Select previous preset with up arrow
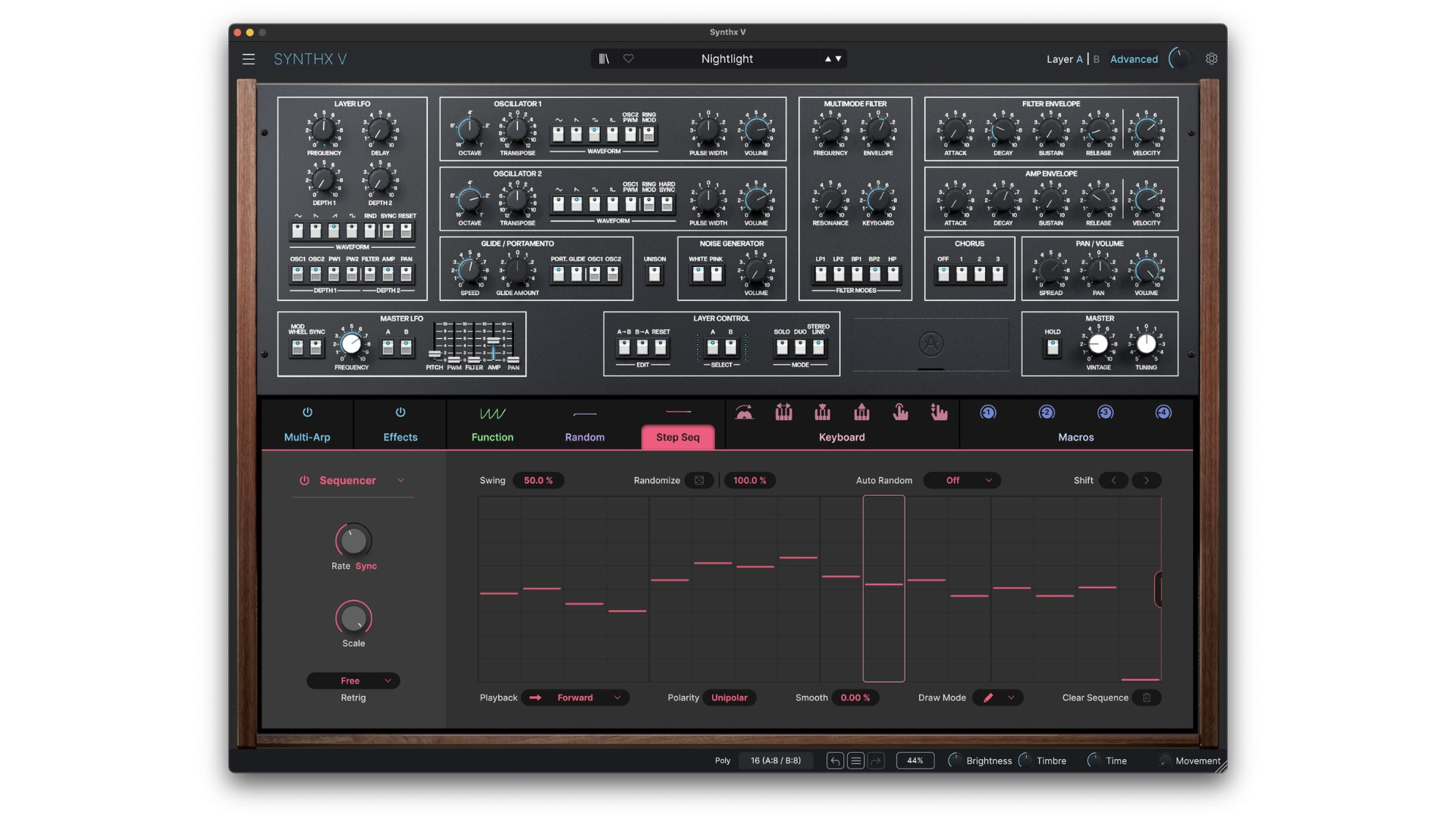The width and height of the screenshot is (1456, 819). tap(828, 58)
